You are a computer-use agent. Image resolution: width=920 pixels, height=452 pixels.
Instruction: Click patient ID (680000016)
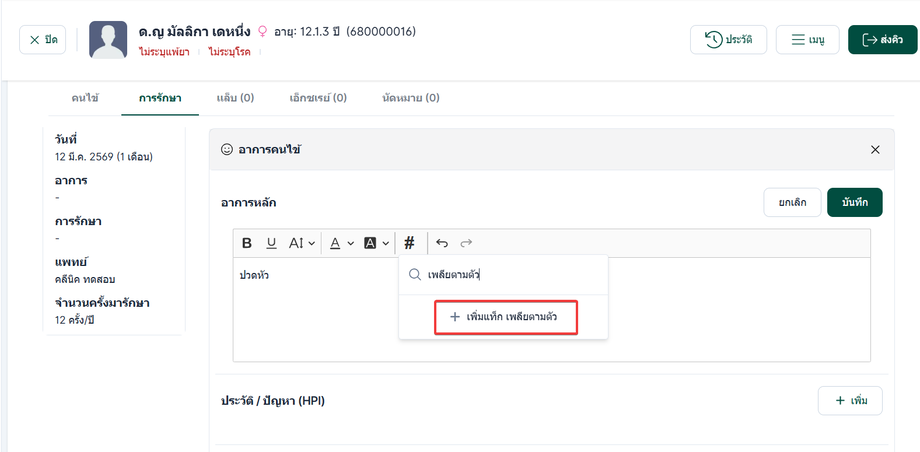pyautogui.click(x=381, y=31)
